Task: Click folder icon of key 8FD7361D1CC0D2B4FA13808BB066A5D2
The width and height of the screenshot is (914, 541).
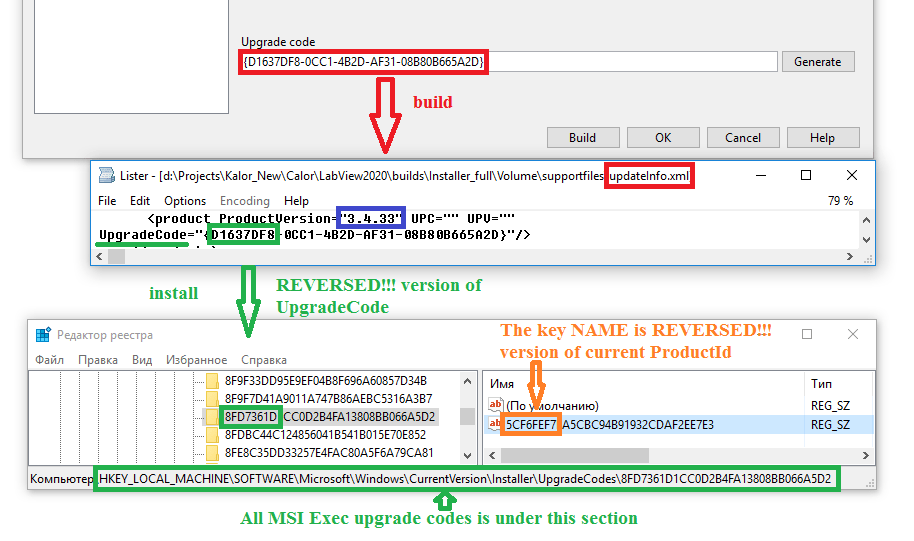Action: pos(212,417)
